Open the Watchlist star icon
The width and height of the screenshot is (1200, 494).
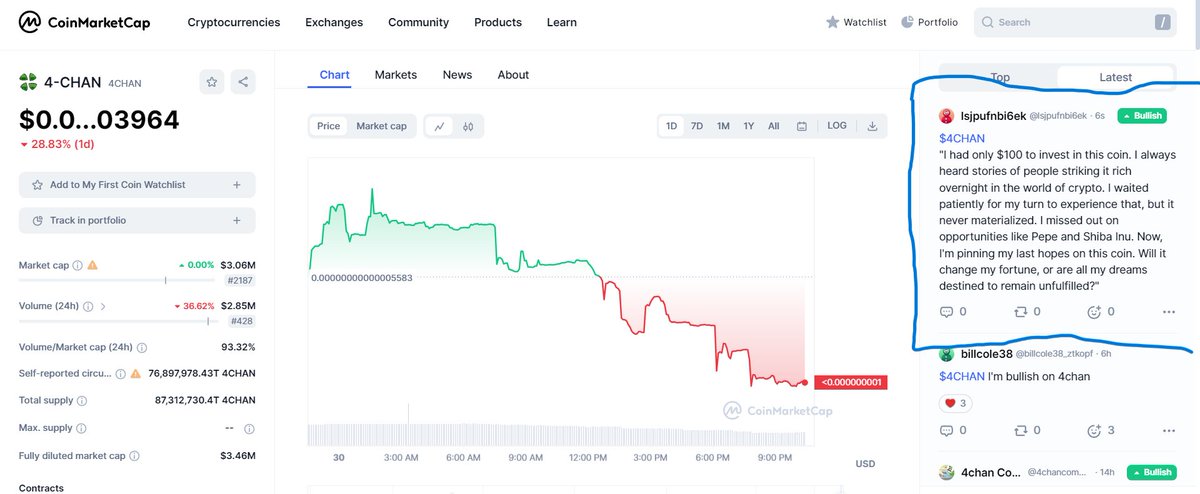[832, 22]
